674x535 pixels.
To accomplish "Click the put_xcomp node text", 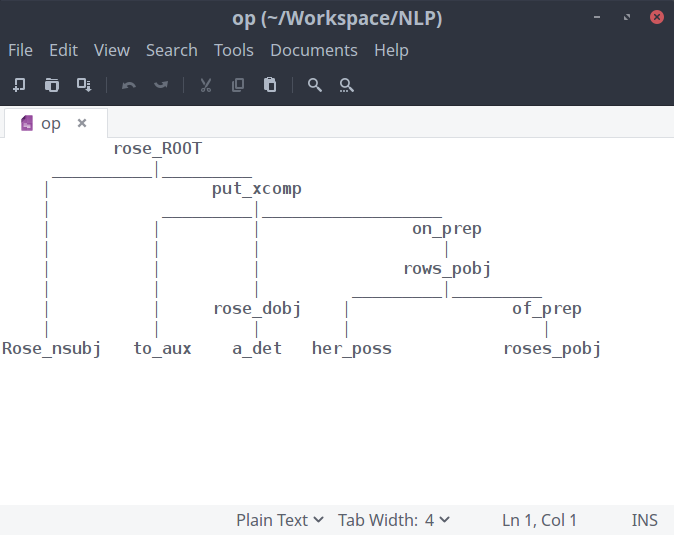I will 257,189.
